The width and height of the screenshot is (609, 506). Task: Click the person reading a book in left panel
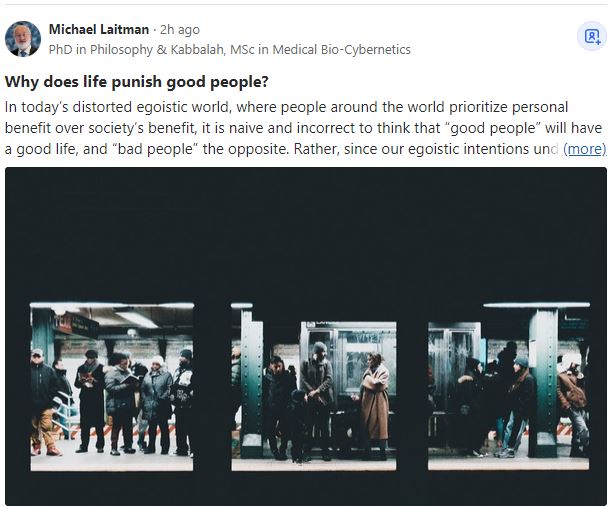[x=121, y=402]
